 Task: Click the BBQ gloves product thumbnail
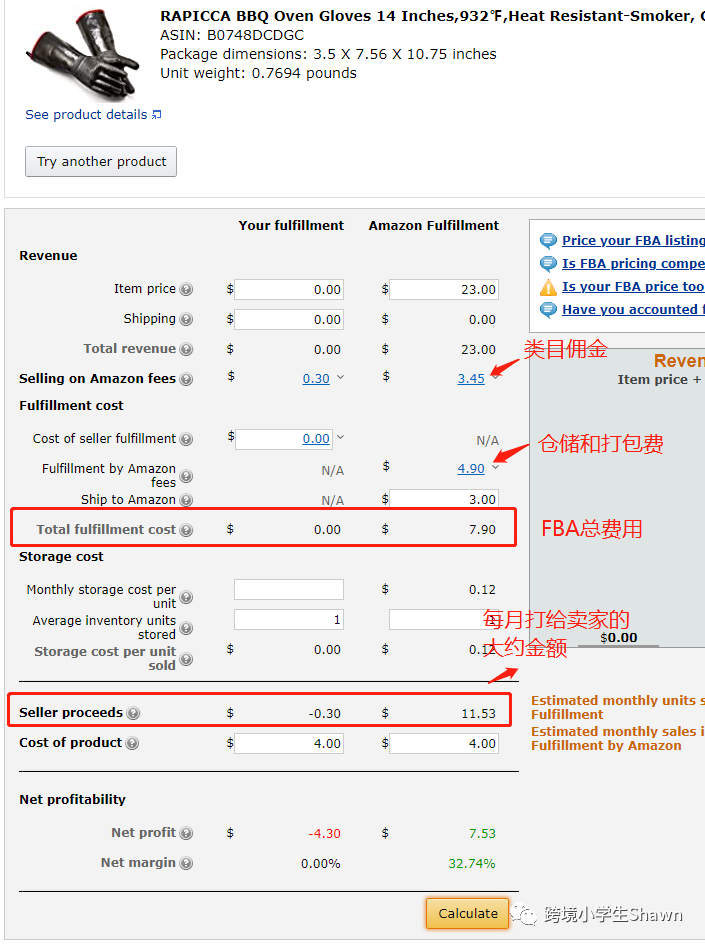83,56
